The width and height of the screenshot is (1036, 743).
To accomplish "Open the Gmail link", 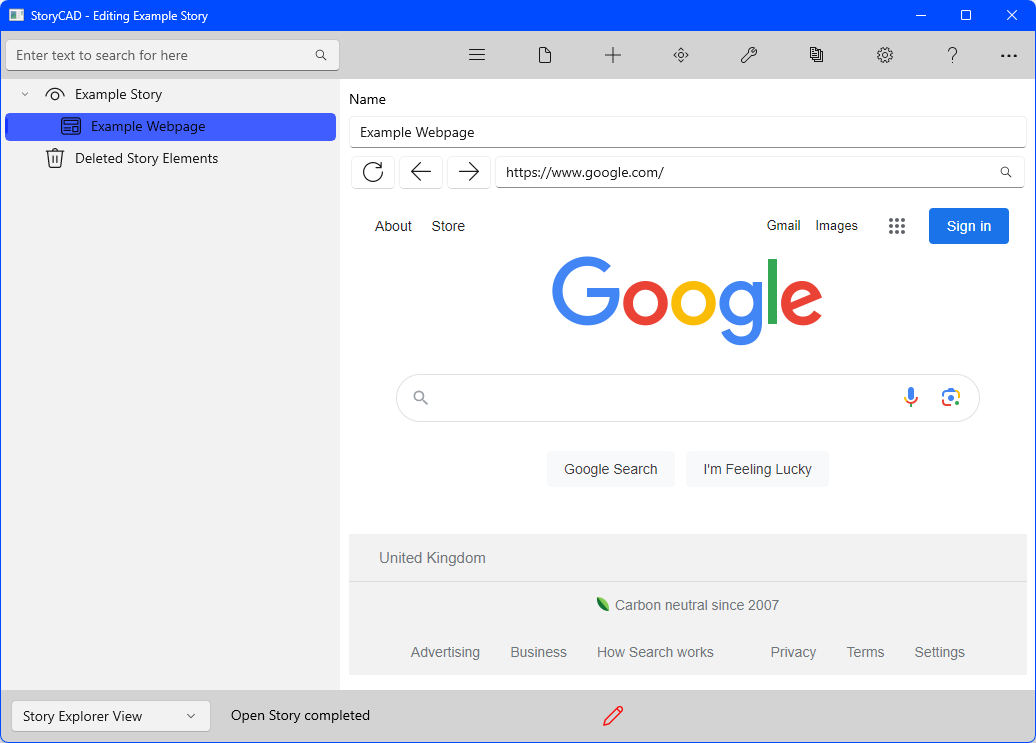I will pos(783,226).
